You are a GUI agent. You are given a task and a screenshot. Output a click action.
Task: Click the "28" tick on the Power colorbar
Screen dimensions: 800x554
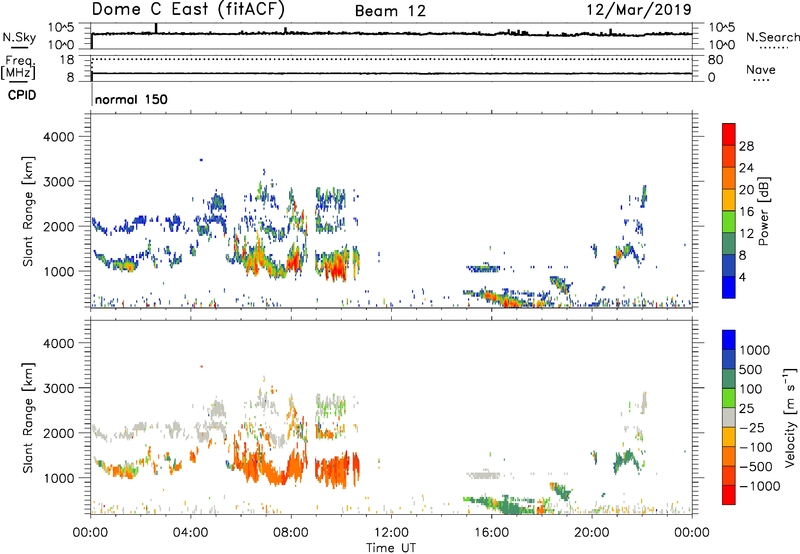tap(746, 146)
